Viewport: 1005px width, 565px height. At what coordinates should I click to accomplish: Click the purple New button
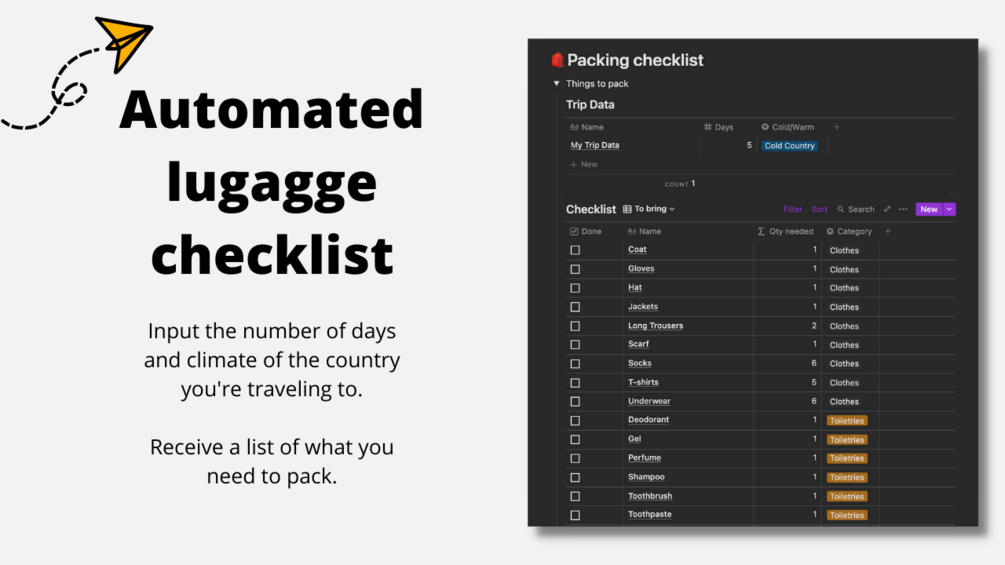tap(929, 209)
